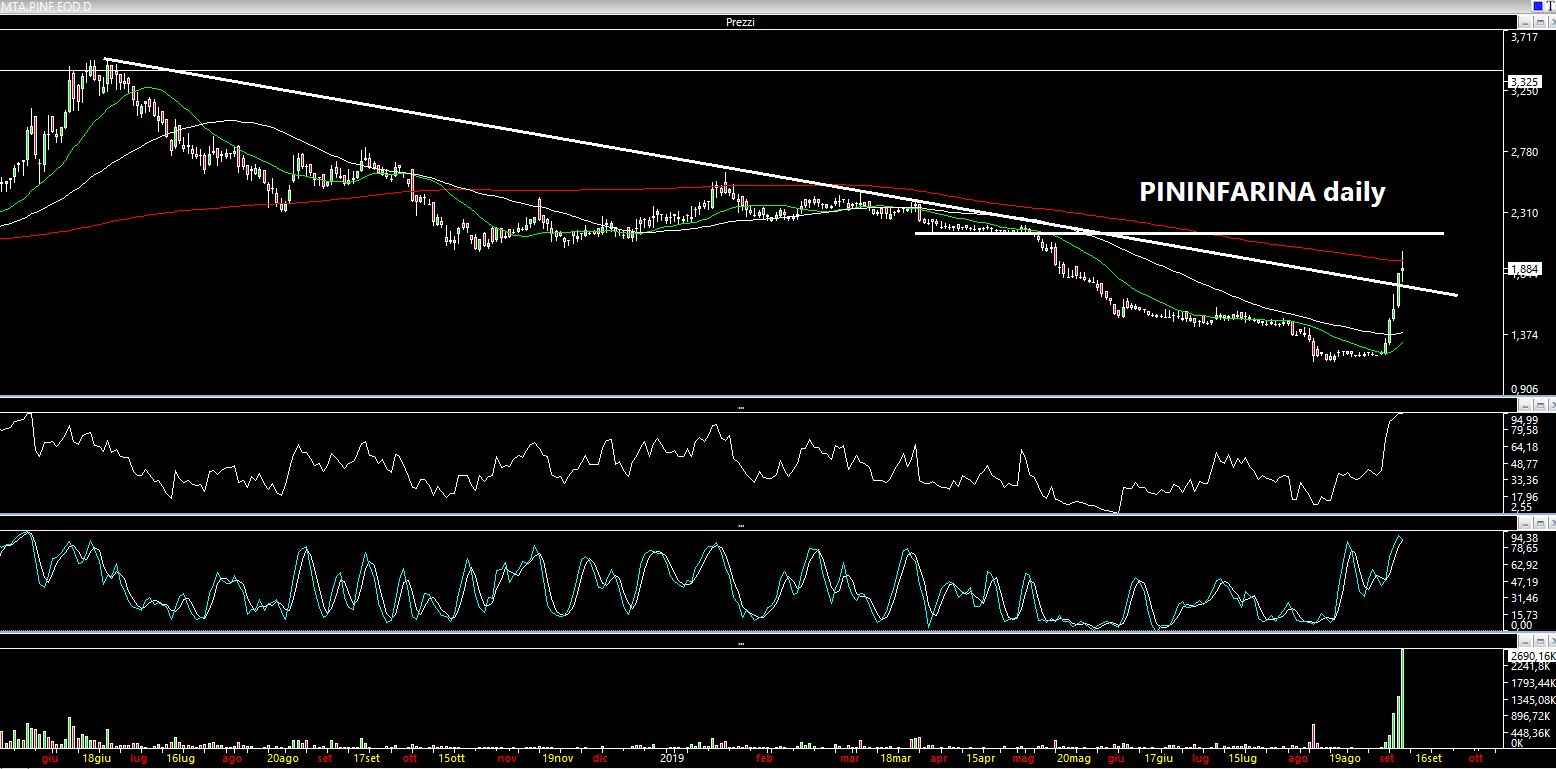Screen dimensions: 1556x769
Task: Maximize the volume panel at the bottom
Action: (1540, 641)
